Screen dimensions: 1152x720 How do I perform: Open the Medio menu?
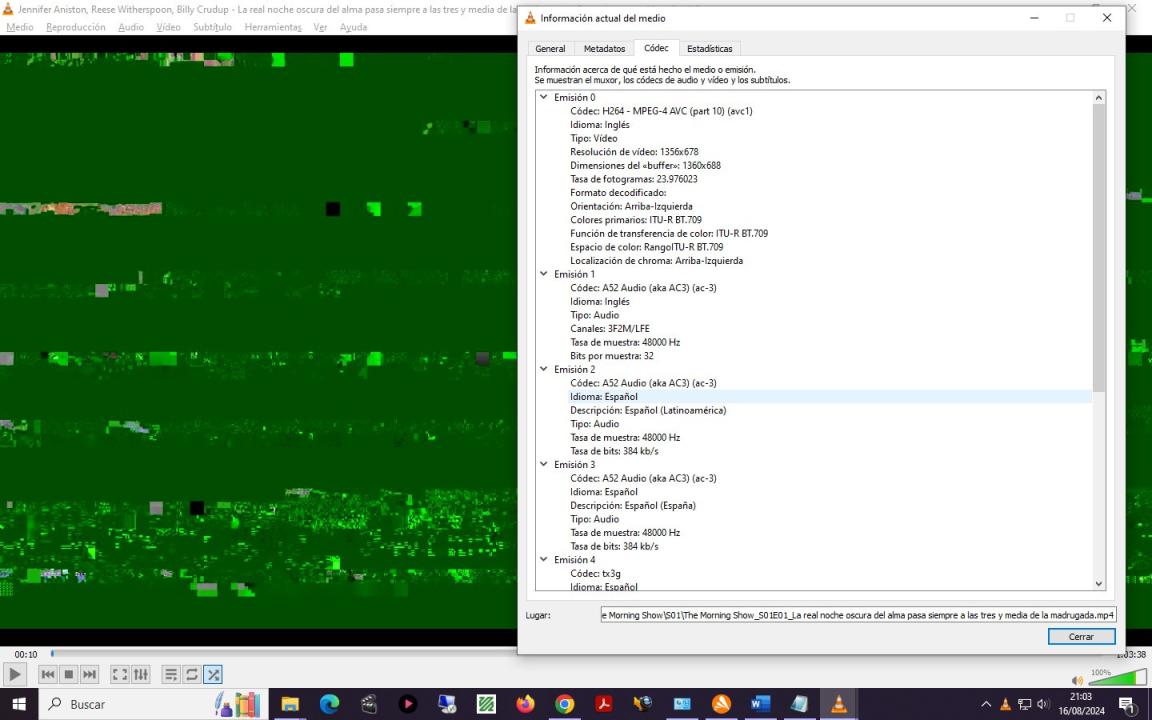tap(20, 27)
